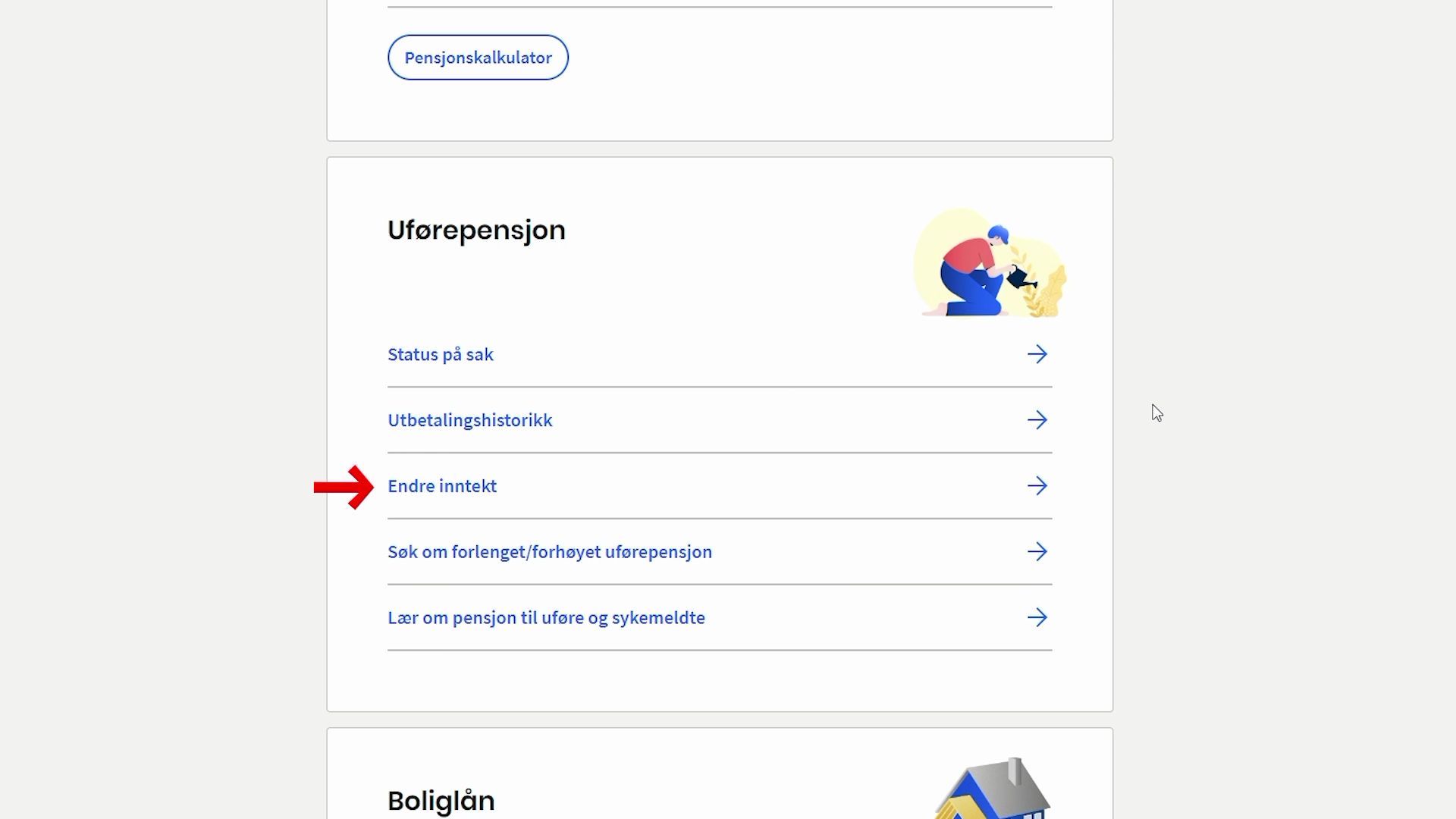Viewport: 1456px width, 819px height.
Task: Open the Status på sak link
Action: (441, 354)
